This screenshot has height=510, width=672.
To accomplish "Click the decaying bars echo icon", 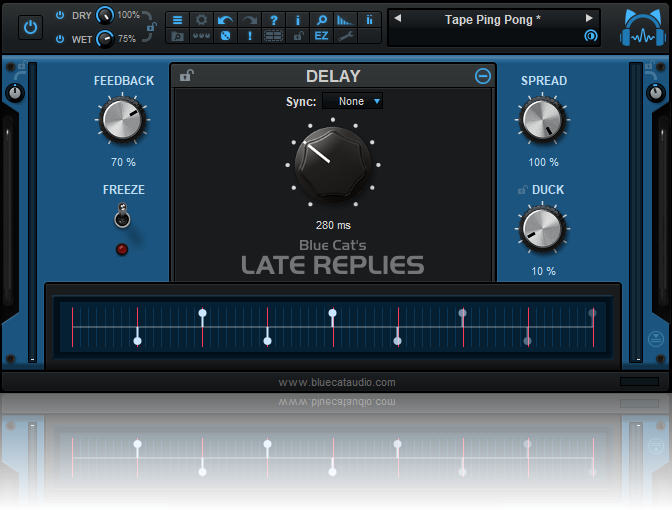I will point(345,20).
